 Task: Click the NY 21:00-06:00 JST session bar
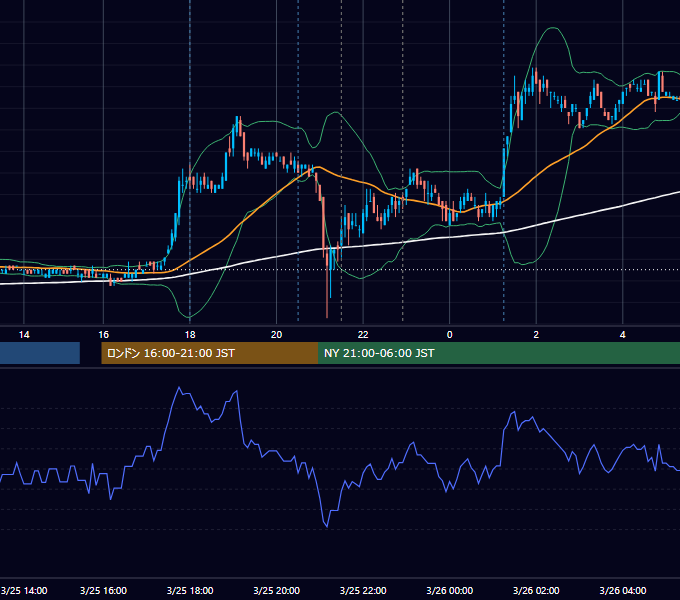coord(499,353)
